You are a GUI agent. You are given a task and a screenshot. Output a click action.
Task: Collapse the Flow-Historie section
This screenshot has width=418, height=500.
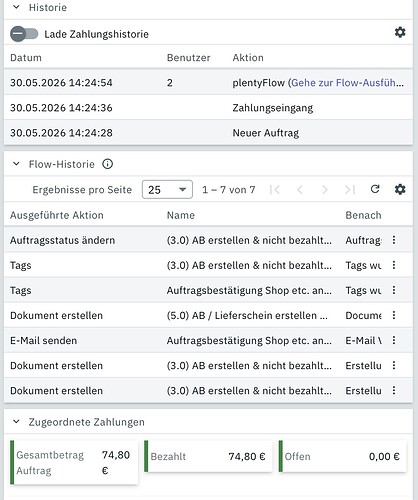point(16,164)
